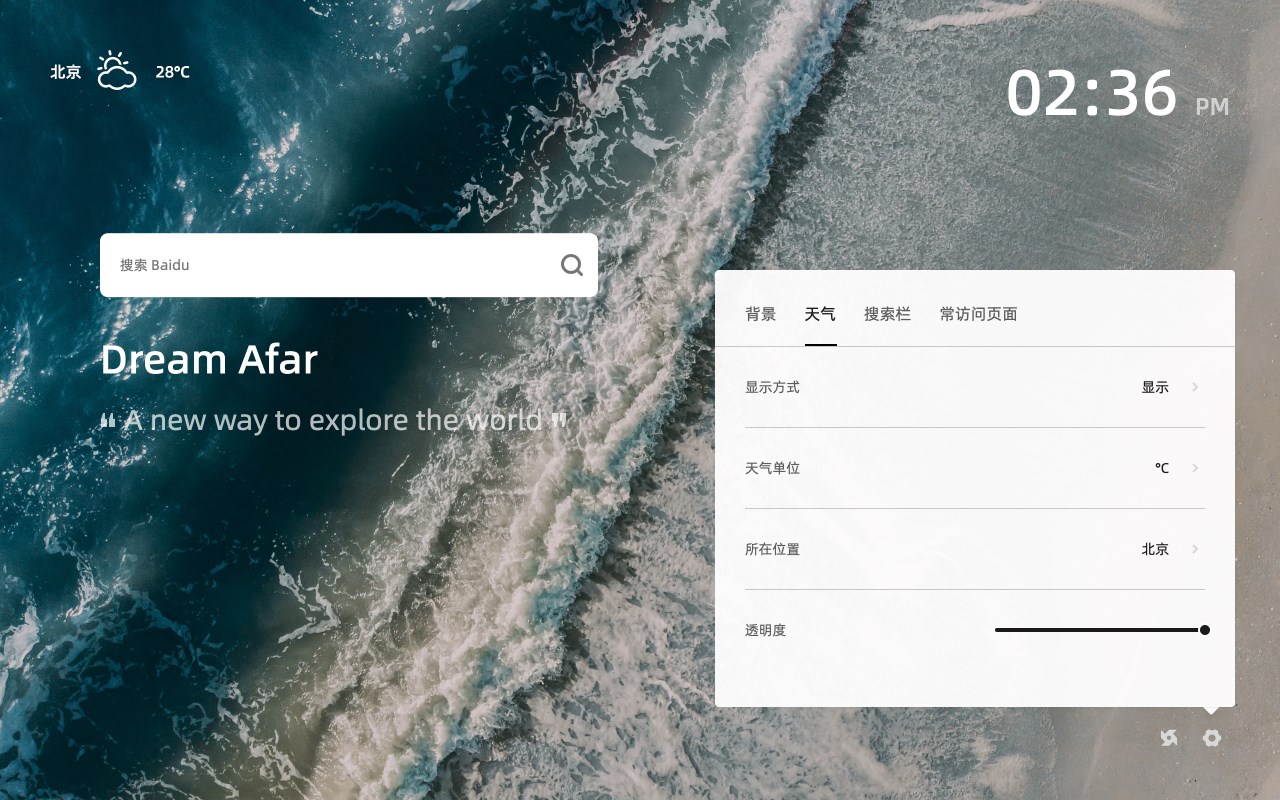Click the 28℃ temperature reading
The width and height of the screenshot is (1280, 800).
(x=173, y=72)
